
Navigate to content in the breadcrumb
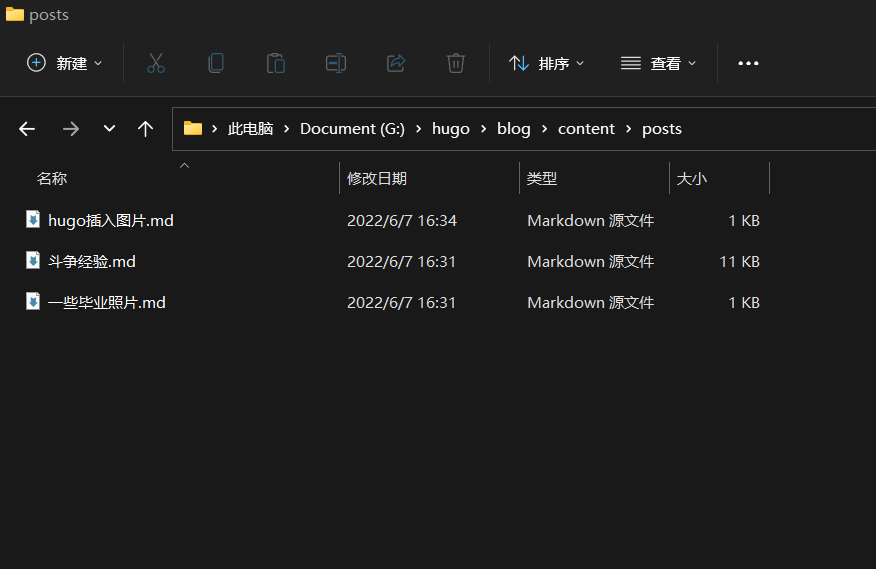(x=586, y=129)
